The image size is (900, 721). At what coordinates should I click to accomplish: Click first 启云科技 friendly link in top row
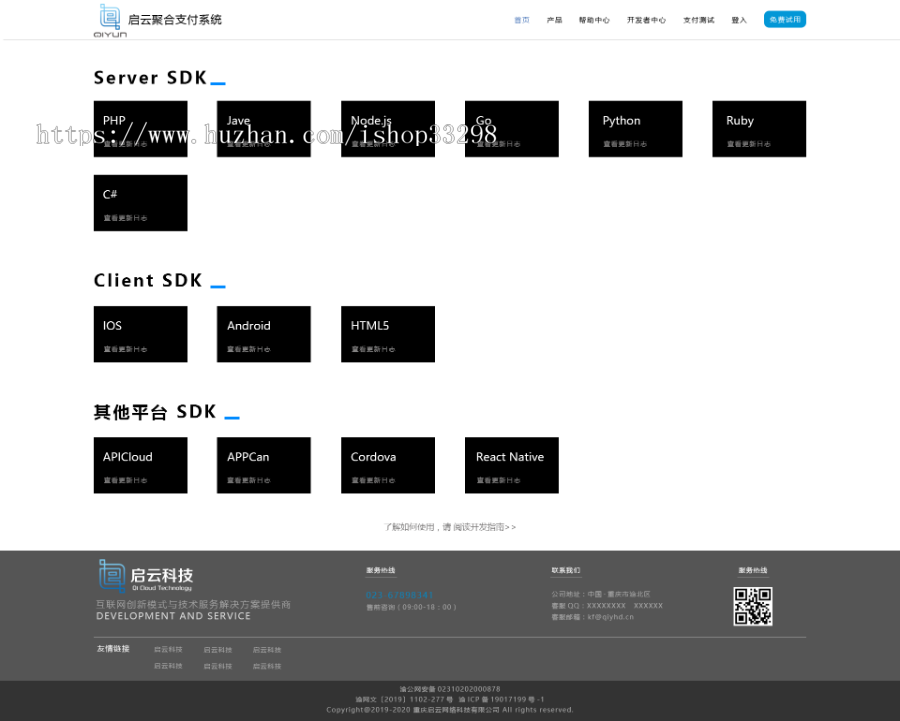[x=168, y=650]
